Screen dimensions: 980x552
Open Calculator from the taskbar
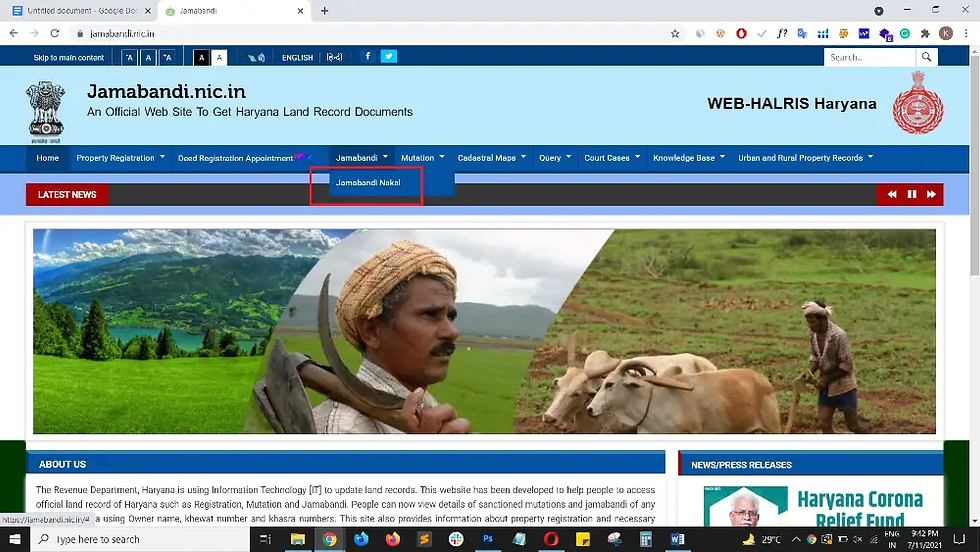tap(646, 539)
